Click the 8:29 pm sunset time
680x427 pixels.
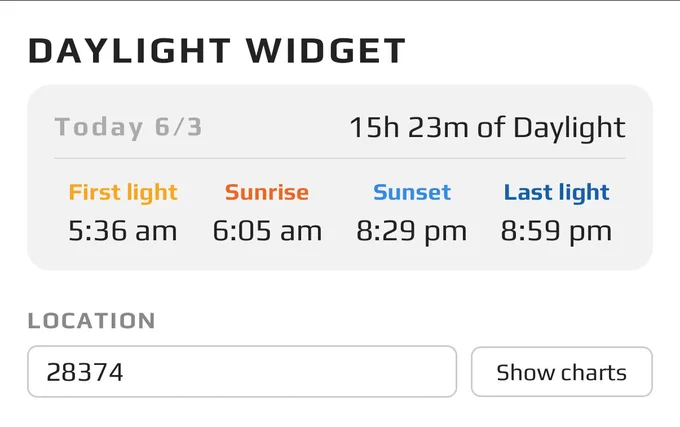(412, 231)
